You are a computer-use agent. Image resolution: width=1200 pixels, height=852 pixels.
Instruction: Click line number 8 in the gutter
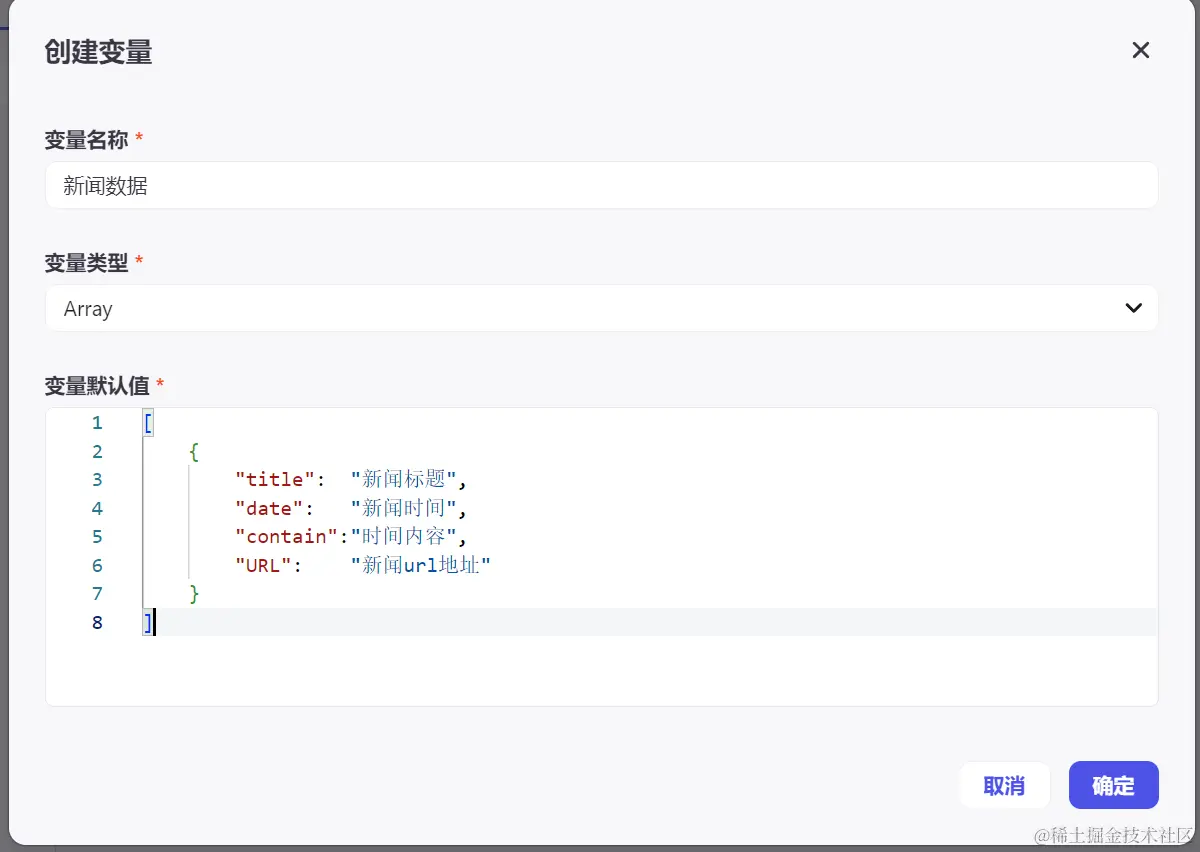point(97,623)
